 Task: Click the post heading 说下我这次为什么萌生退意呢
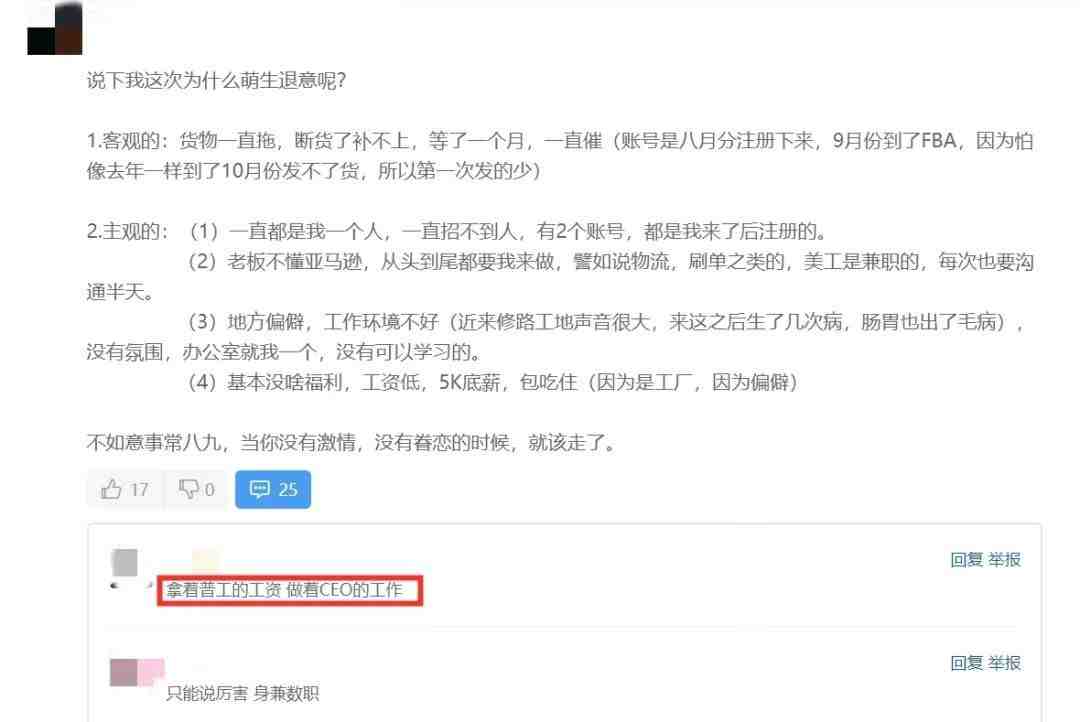tap(216, 81)
